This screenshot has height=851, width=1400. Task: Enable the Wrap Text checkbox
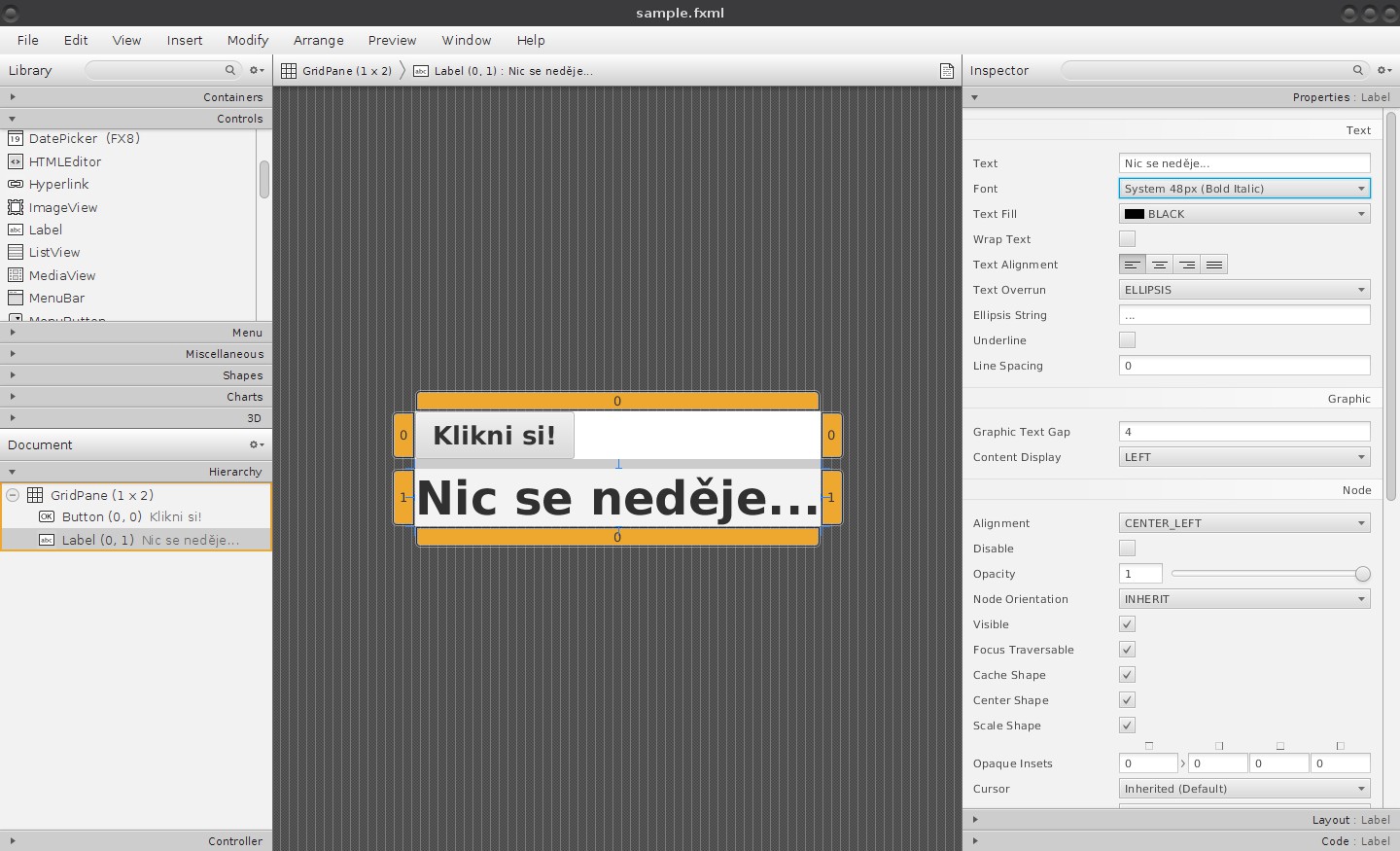[1127, 238]
